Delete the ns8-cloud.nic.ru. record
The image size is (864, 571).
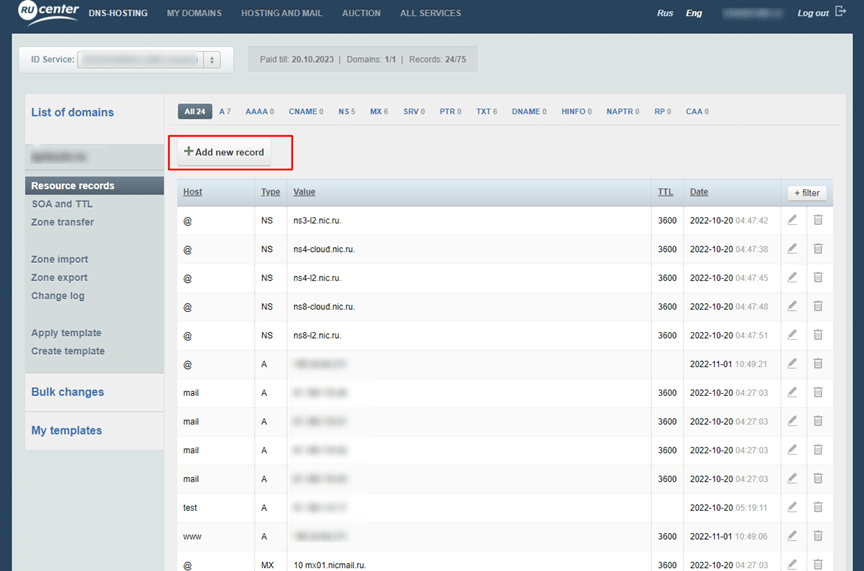pyautogui.click(x=818, y=306)
